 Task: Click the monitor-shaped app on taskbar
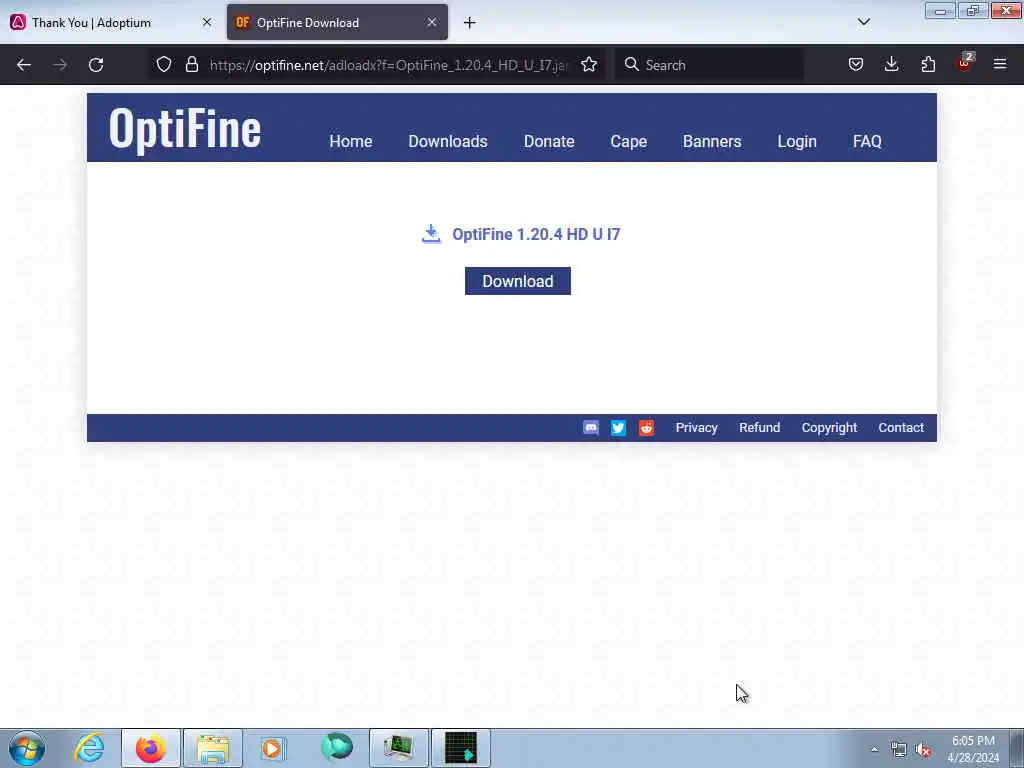398,748
